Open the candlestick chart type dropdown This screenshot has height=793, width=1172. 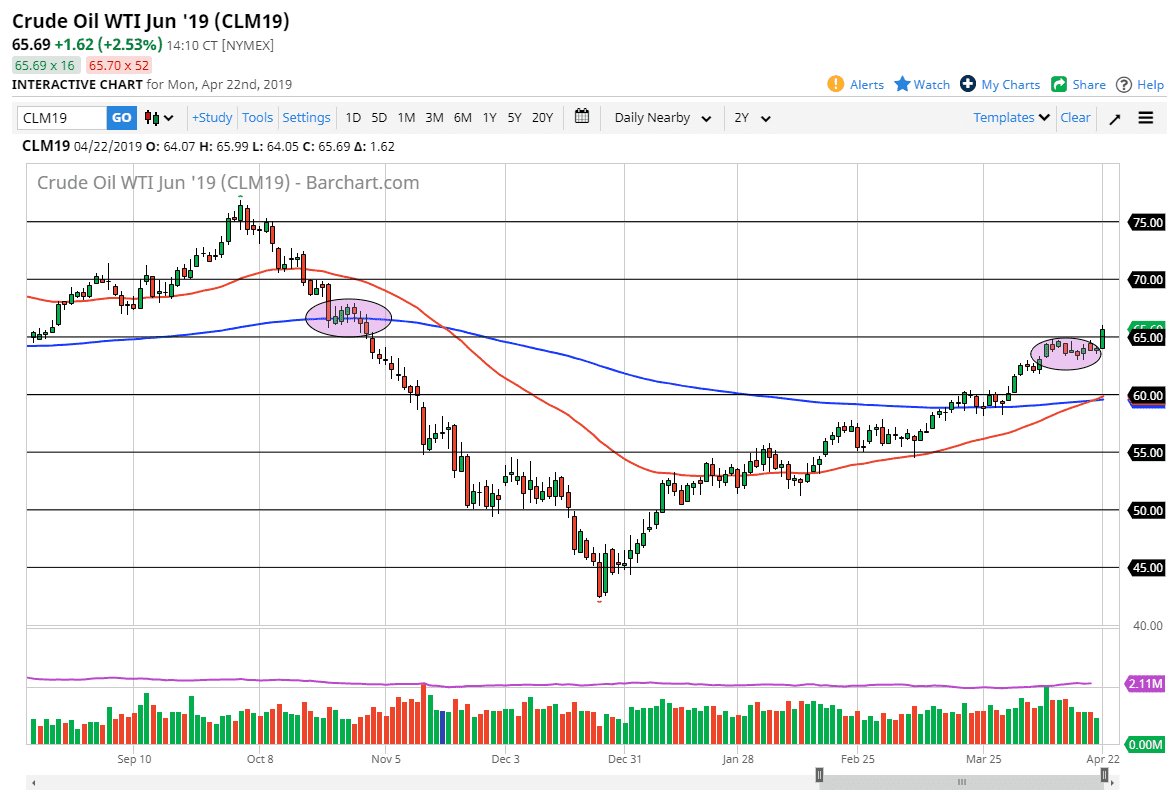159,118
